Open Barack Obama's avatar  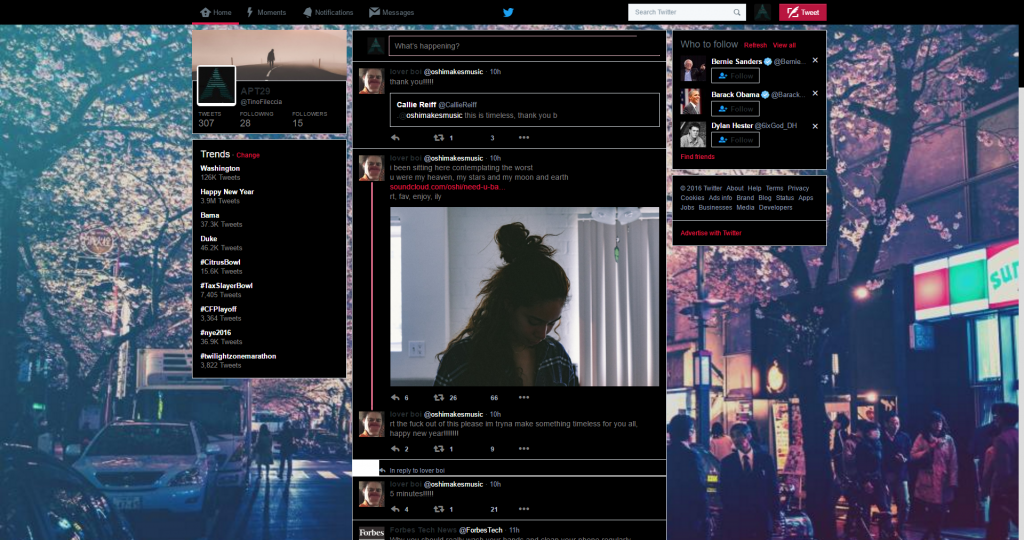693,101
